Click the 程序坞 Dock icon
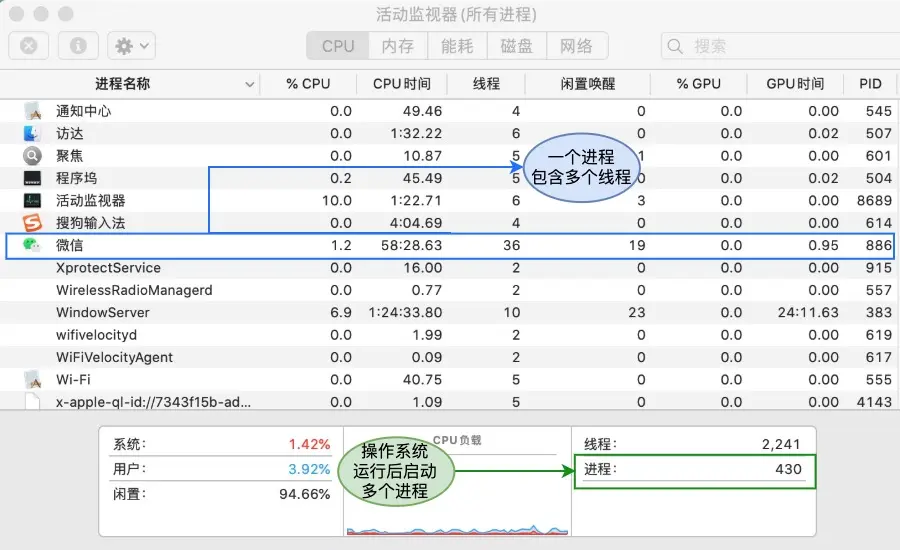 [32, 178]
